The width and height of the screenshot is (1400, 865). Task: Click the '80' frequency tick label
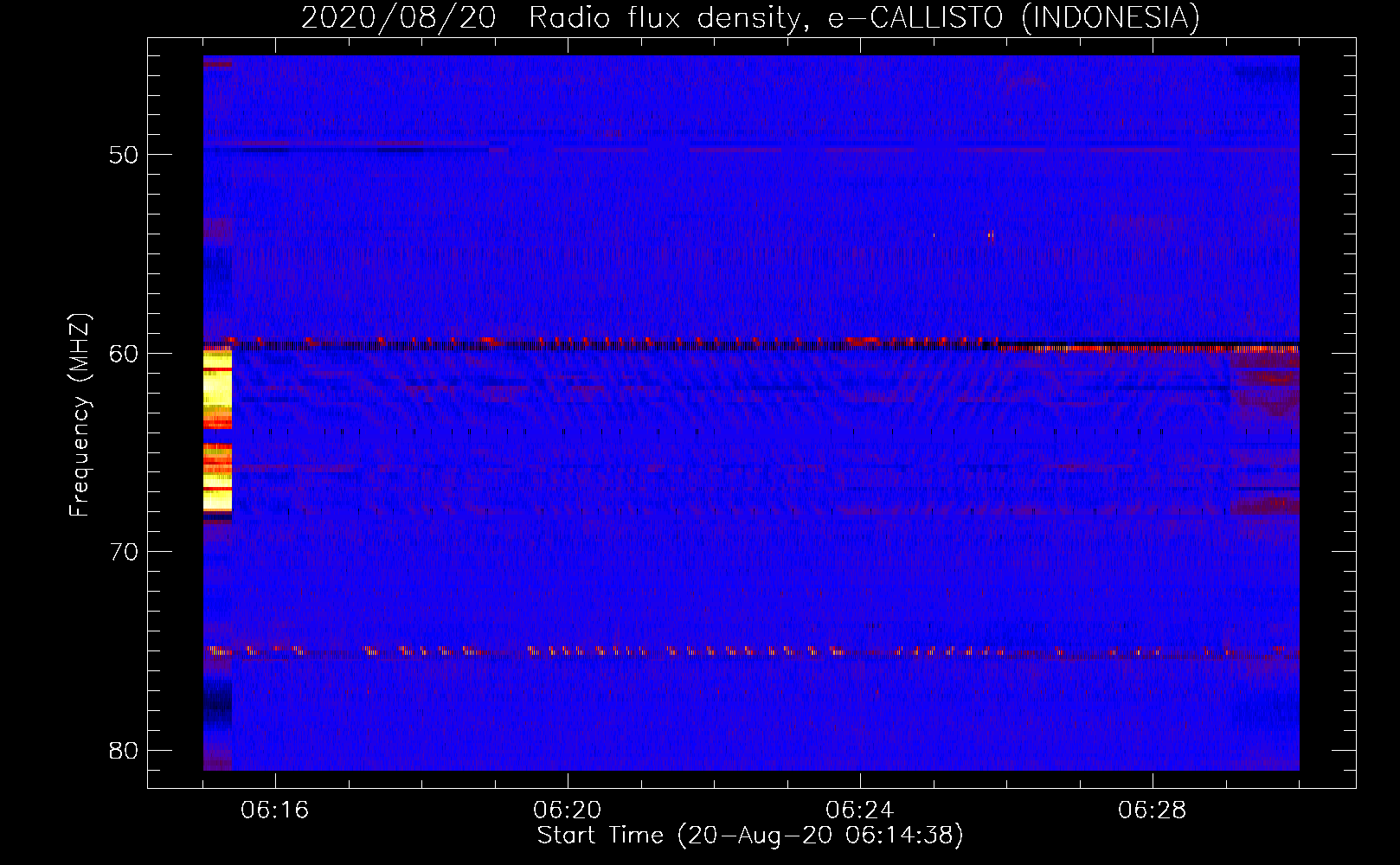coord(124,751)
